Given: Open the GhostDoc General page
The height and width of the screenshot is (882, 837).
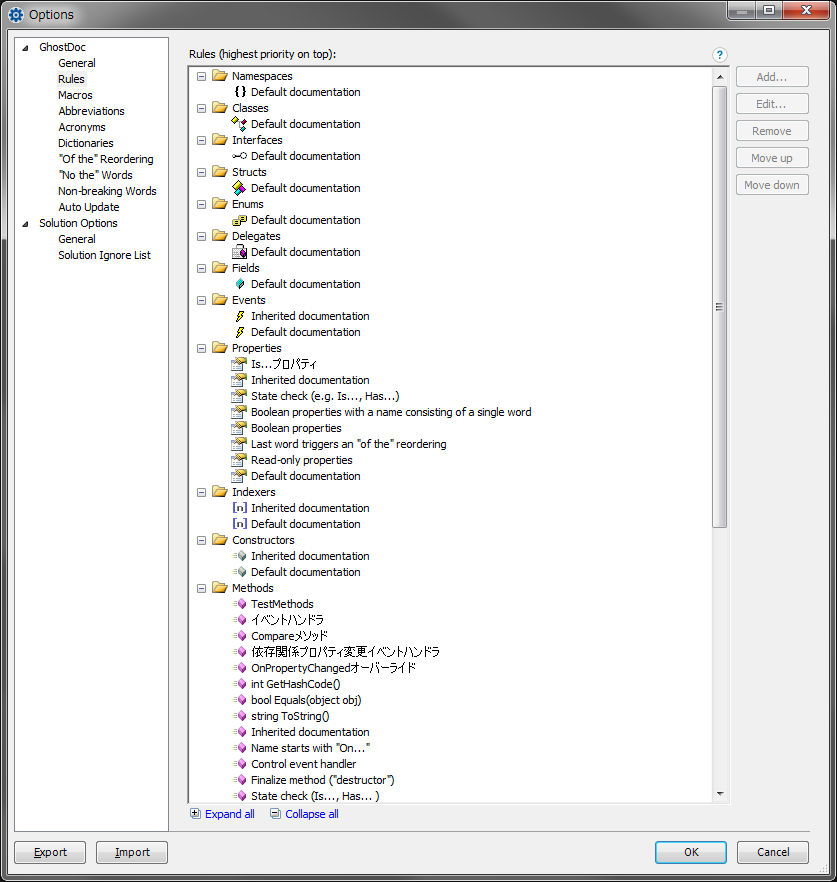Looking at the screenshot, I should click(x=77, y=63).
